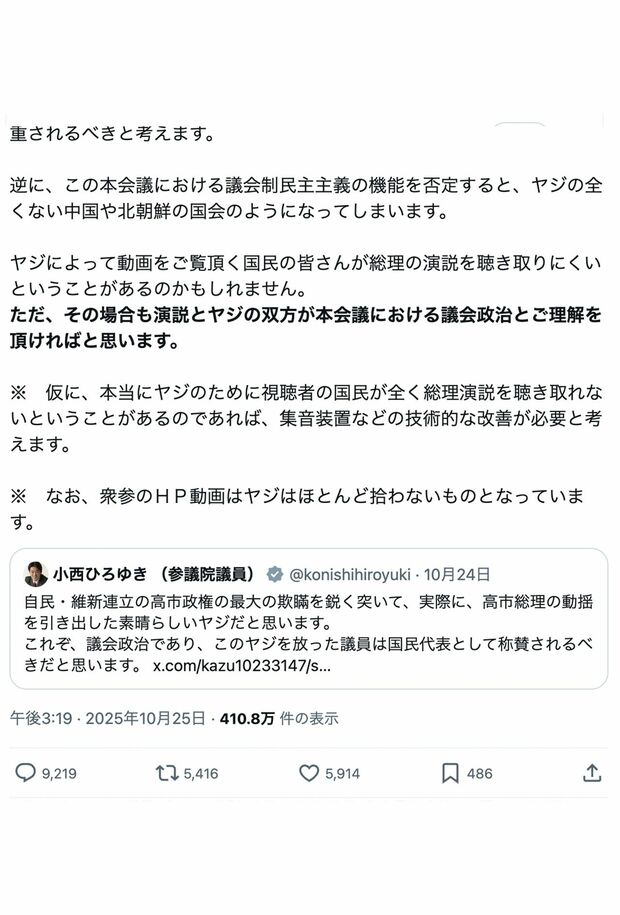Click the blue verified badge beside 小西ひろゆき
The image size is (620, 915).
(272, 574)
